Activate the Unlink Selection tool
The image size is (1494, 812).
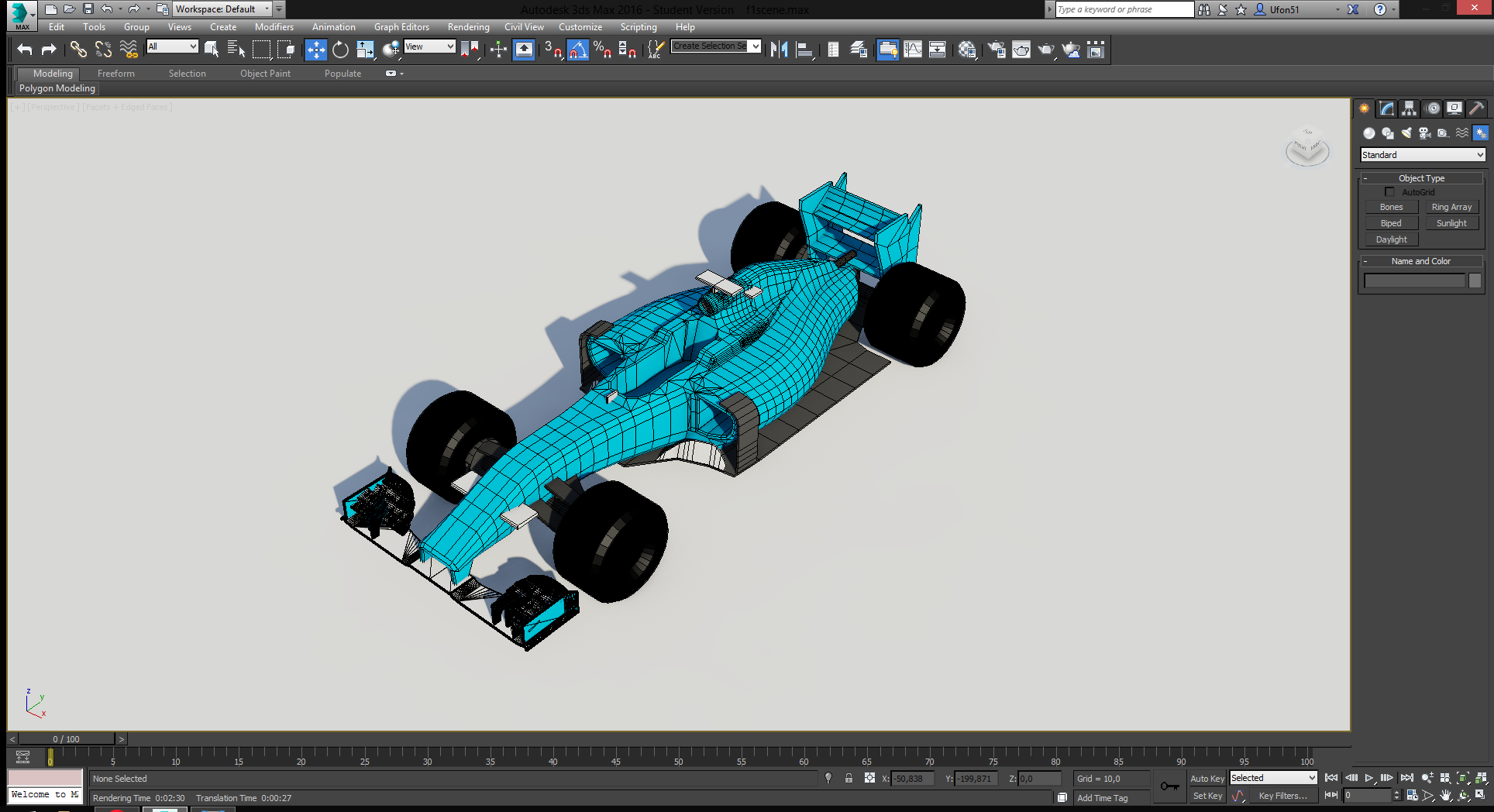click(103, 50)
